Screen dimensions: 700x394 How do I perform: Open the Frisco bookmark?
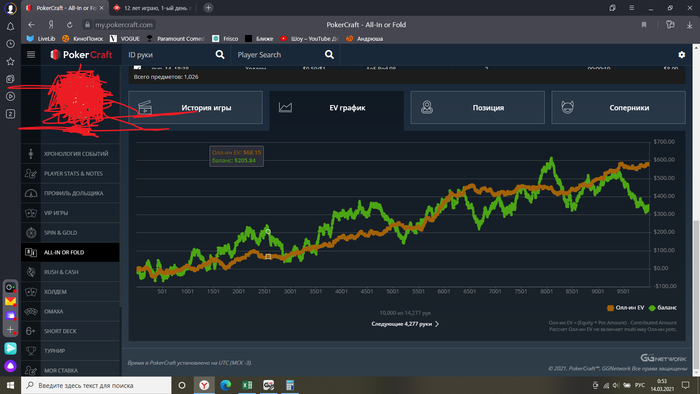pos(225,39)
